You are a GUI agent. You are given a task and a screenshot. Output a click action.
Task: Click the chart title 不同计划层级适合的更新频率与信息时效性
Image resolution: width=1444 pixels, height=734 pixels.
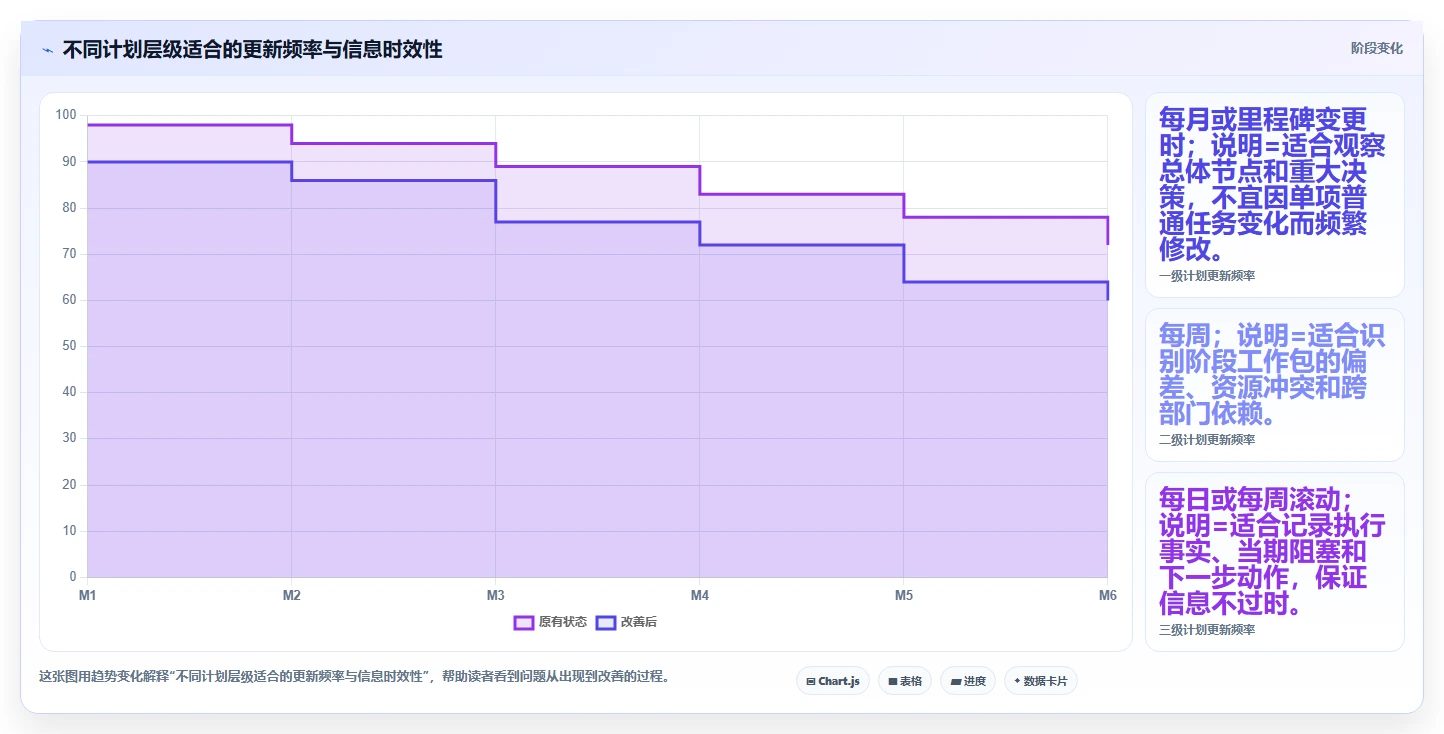tap(253, 50)
